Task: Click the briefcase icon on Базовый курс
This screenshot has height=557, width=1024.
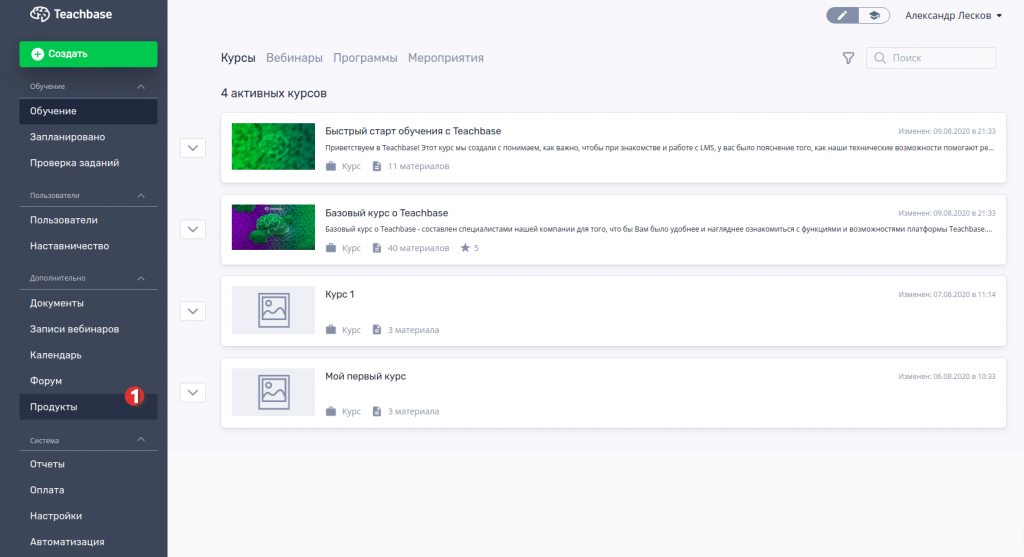Action: coord(331,248)
